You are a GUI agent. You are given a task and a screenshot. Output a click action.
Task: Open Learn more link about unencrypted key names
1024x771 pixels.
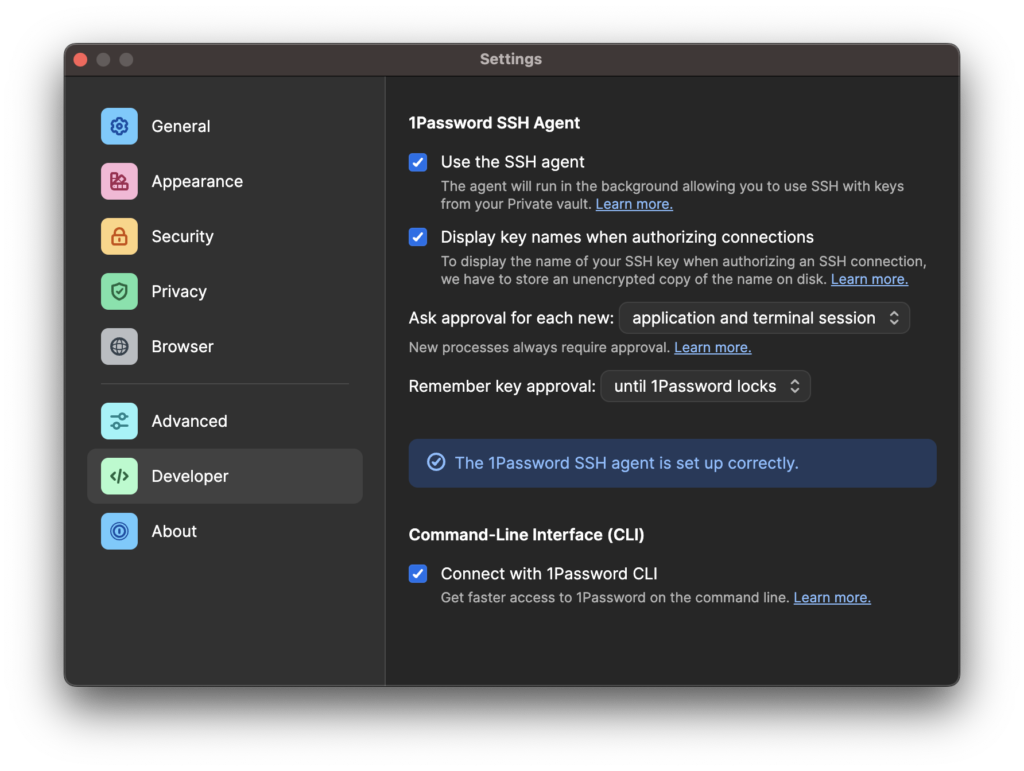point(869,279)
